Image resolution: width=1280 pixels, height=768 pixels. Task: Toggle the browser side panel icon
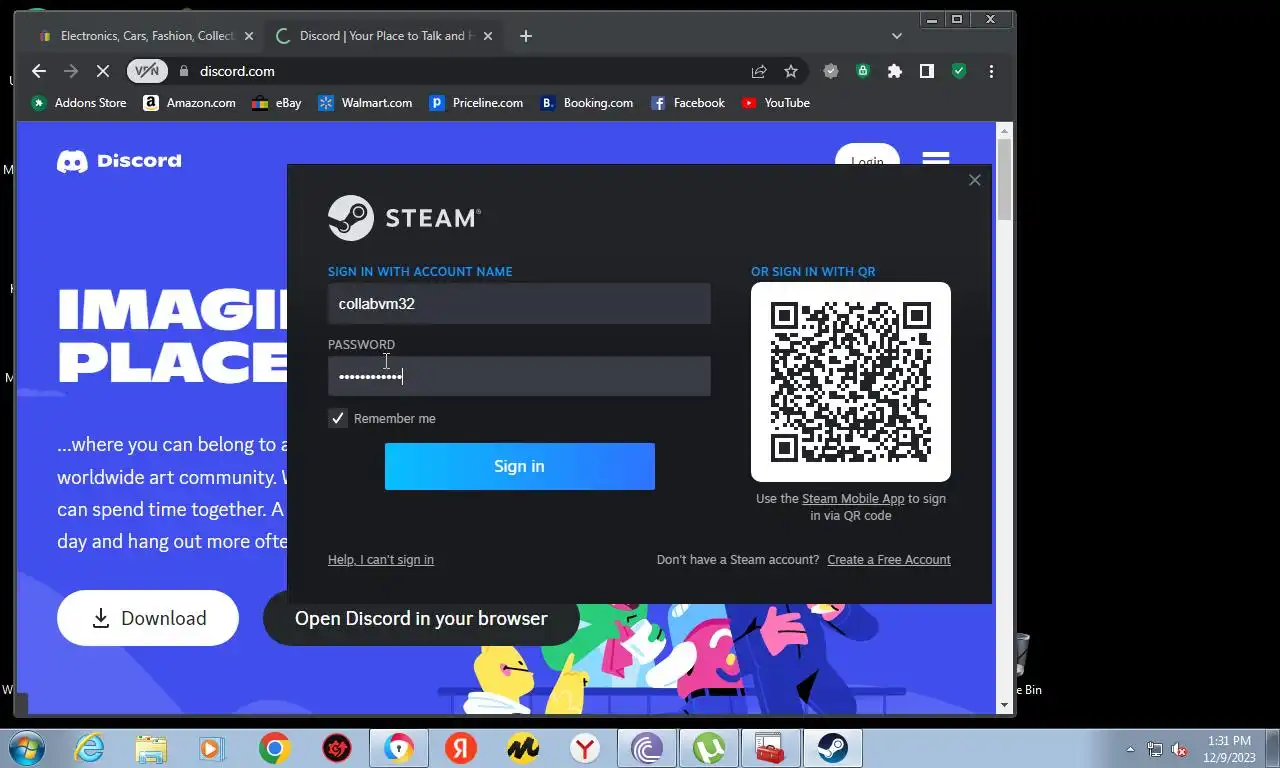tap(927, 71)
